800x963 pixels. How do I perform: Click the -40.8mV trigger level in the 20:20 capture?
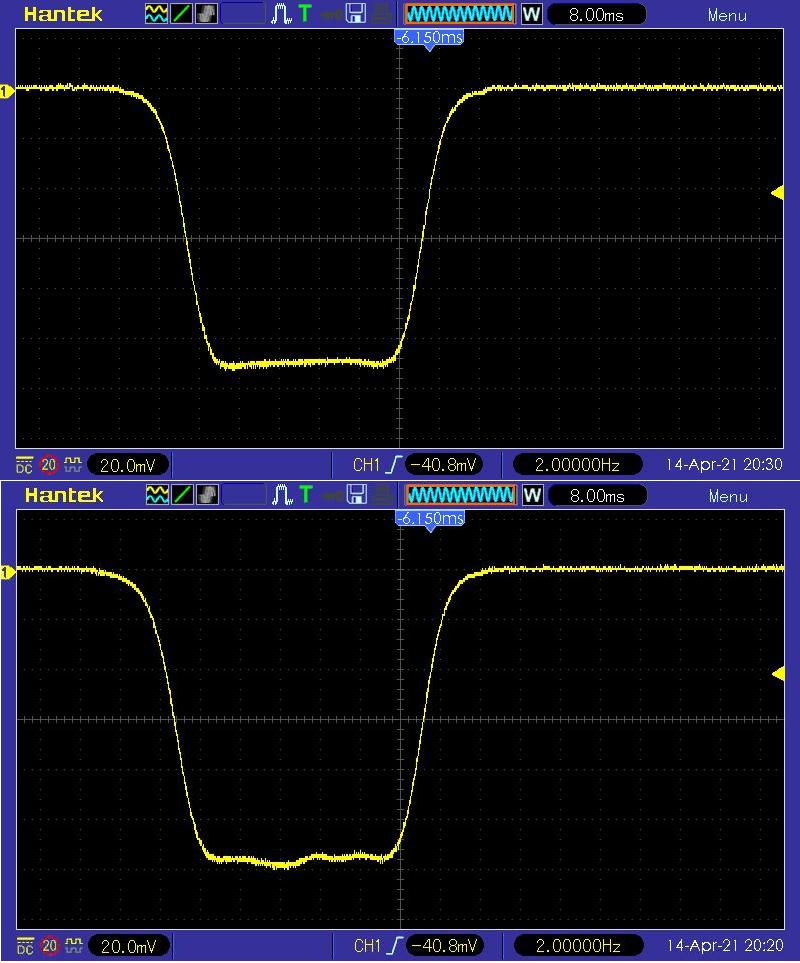[x=445, y=946]
